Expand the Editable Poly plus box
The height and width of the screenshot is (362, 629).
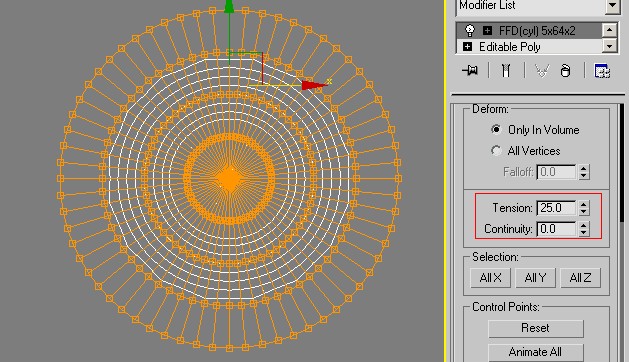tap(467, 47)
